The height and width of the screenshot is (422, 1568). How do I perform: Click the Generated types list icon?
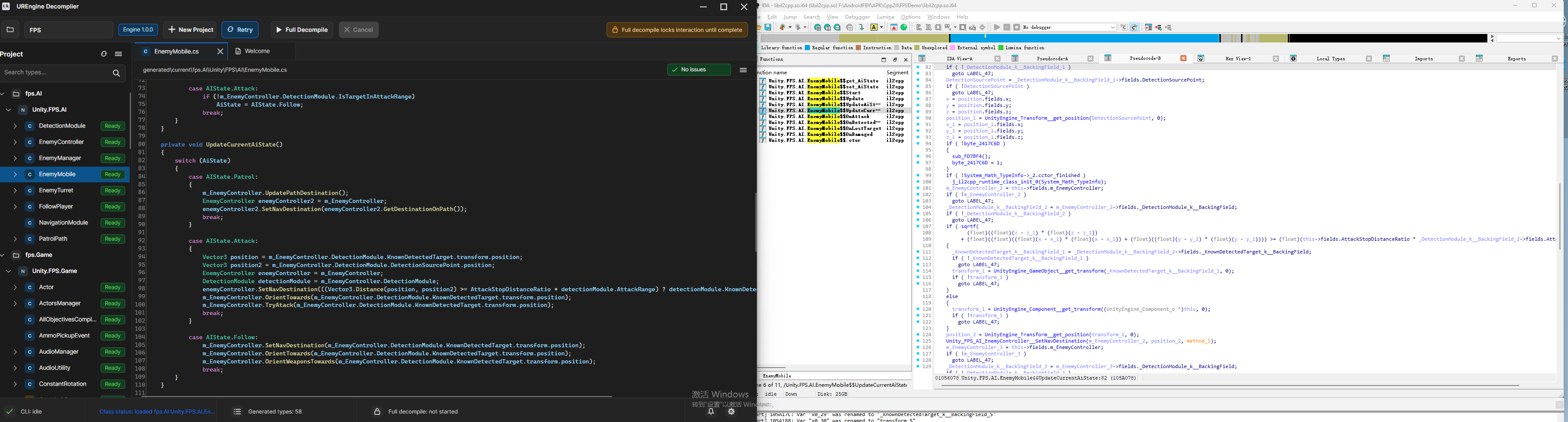click(x=237, y=412)
